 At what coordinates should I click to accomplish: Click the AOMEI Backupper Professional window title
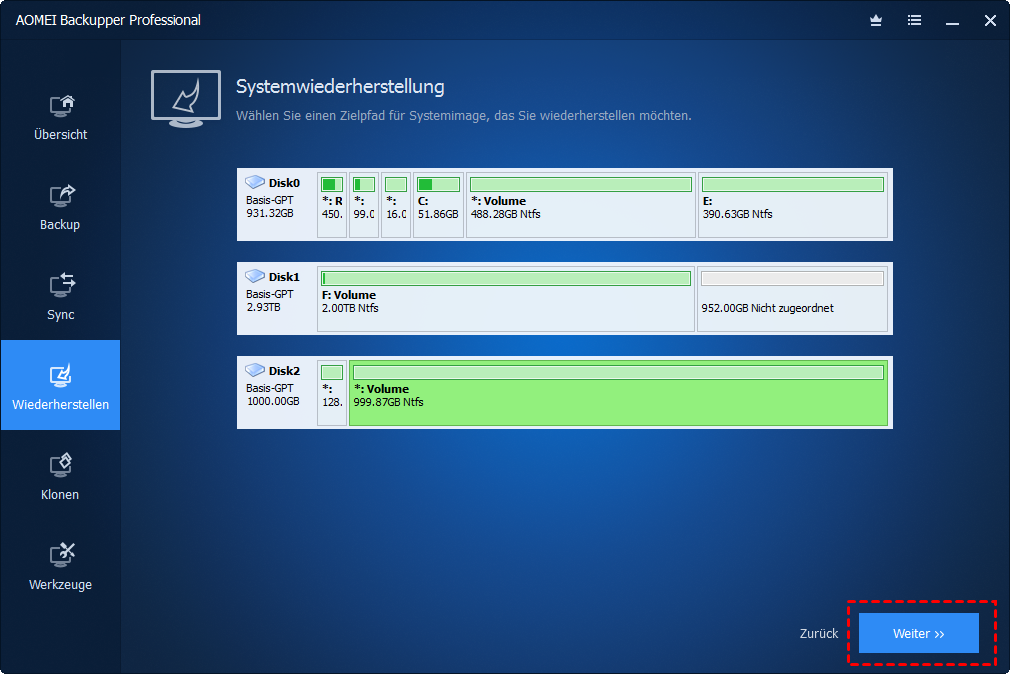pyautogui.click(x=108, y=21)
